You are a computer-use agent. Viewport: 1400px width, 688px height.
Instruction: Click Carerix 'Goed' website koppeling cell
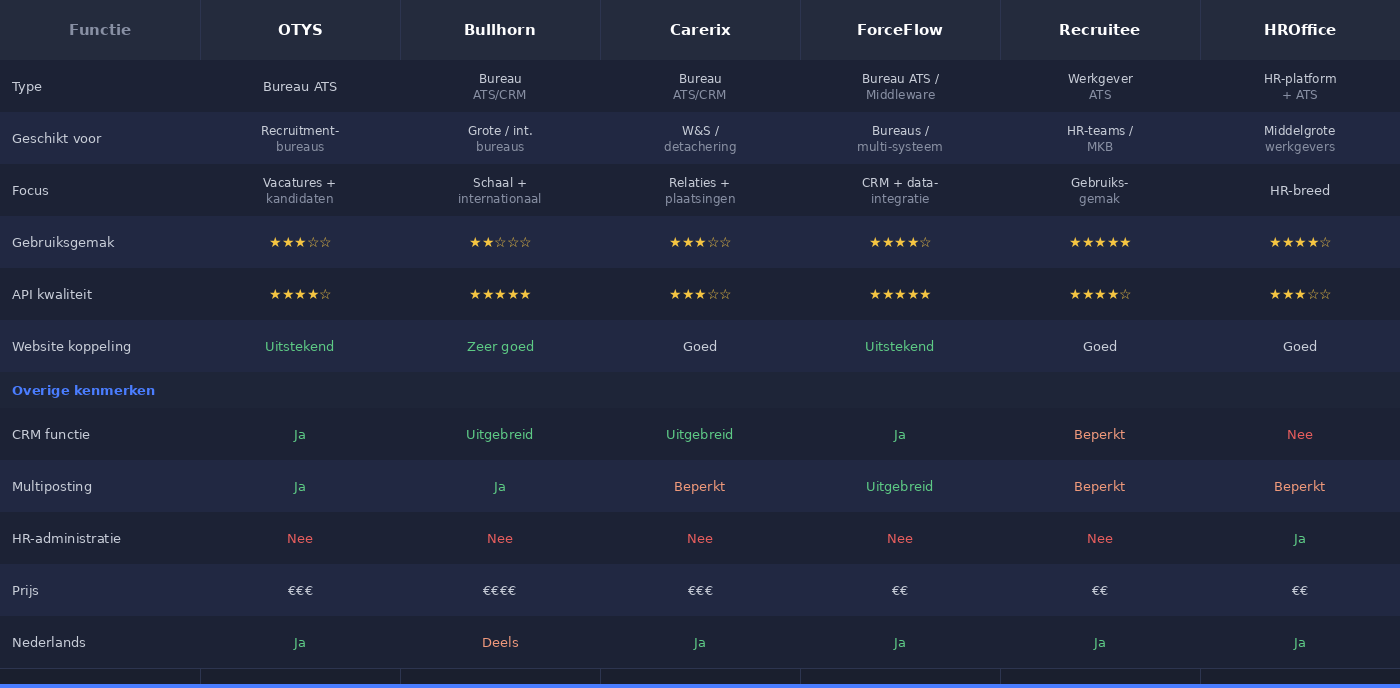[x=700, y=347]
